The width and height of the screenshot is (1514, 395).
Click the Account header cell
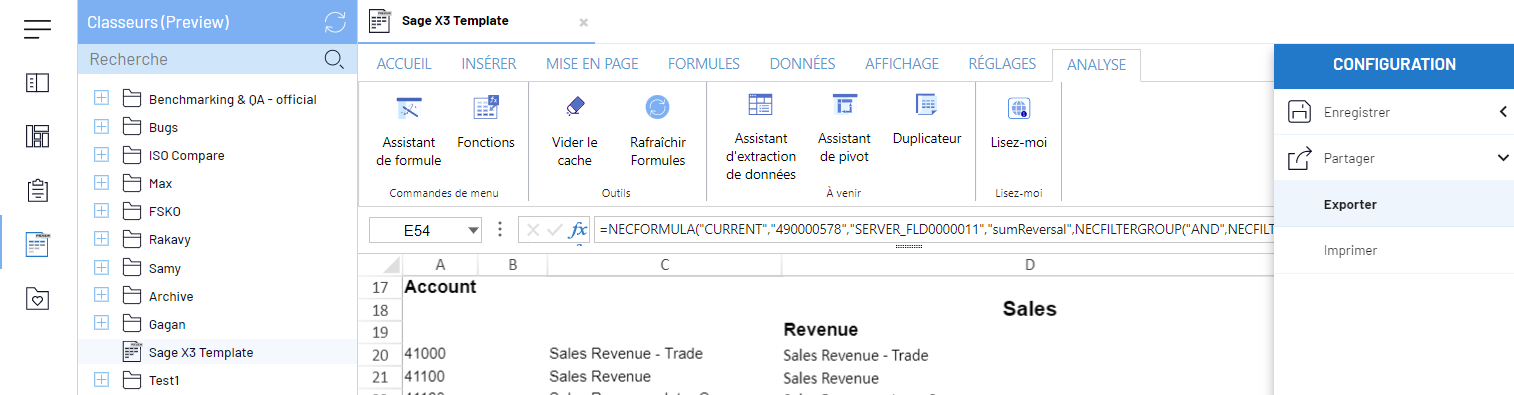click(x=440, y=287)
